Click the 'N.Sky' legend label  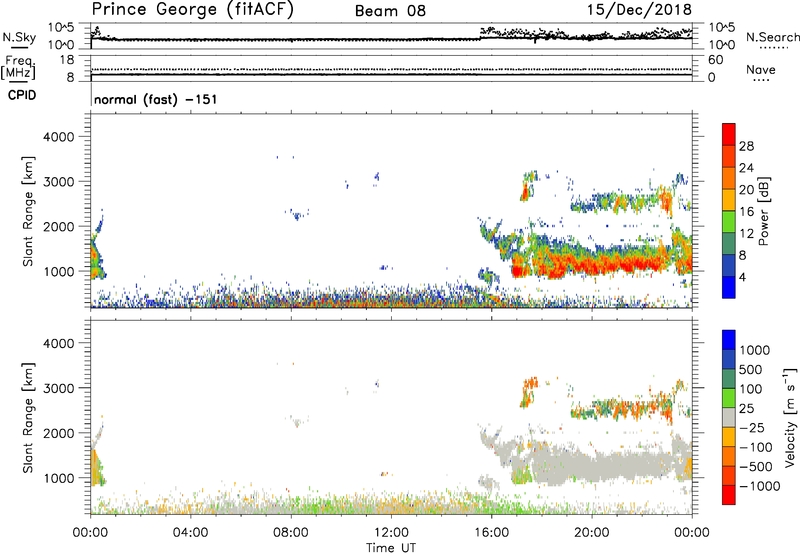[19, 37]
